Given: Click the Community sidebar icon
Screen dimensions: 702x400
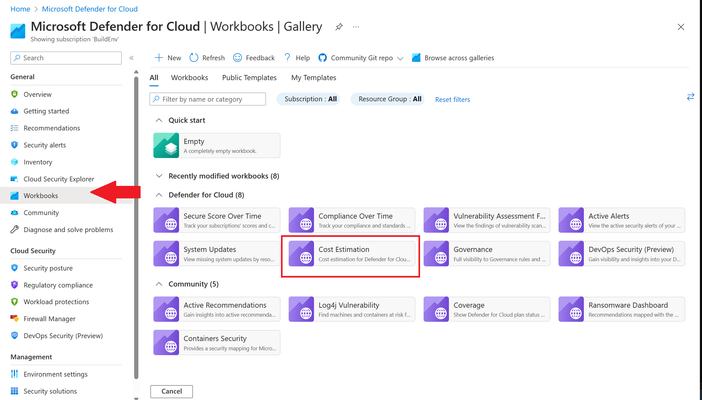Looking at the screenshot, I should click(14, 213).
